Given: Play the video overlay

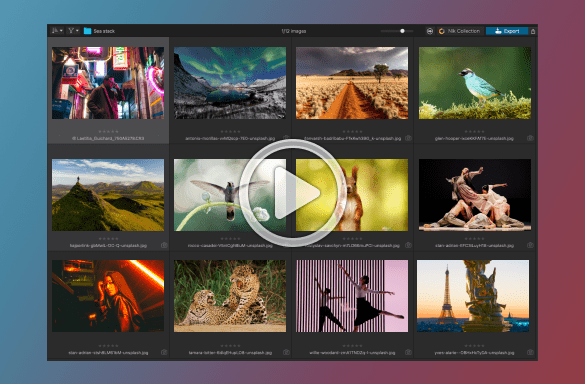Looking at the screenshot, I should coord(292,193).
